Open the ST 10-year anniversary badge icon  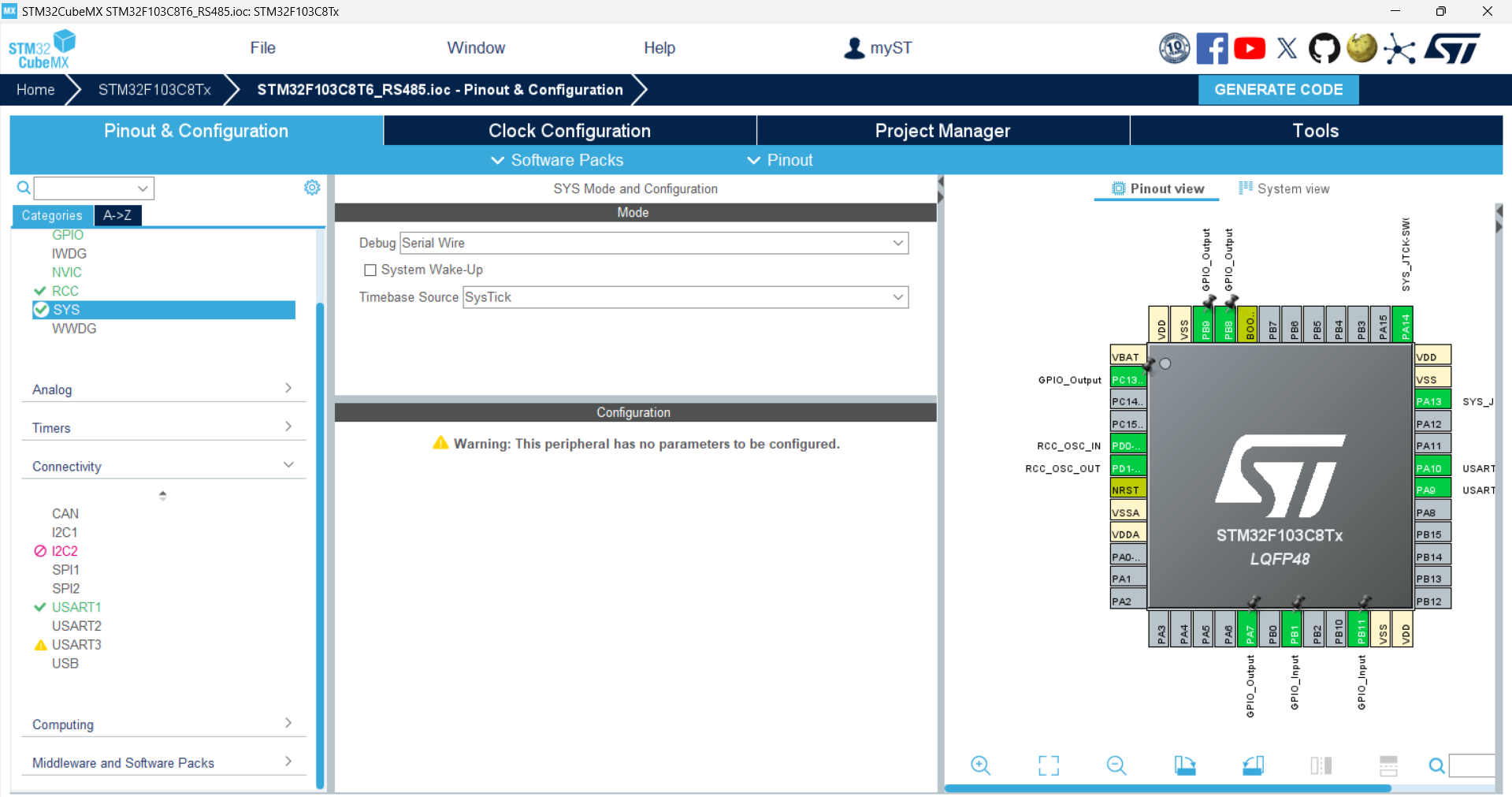click(1174, 48)
